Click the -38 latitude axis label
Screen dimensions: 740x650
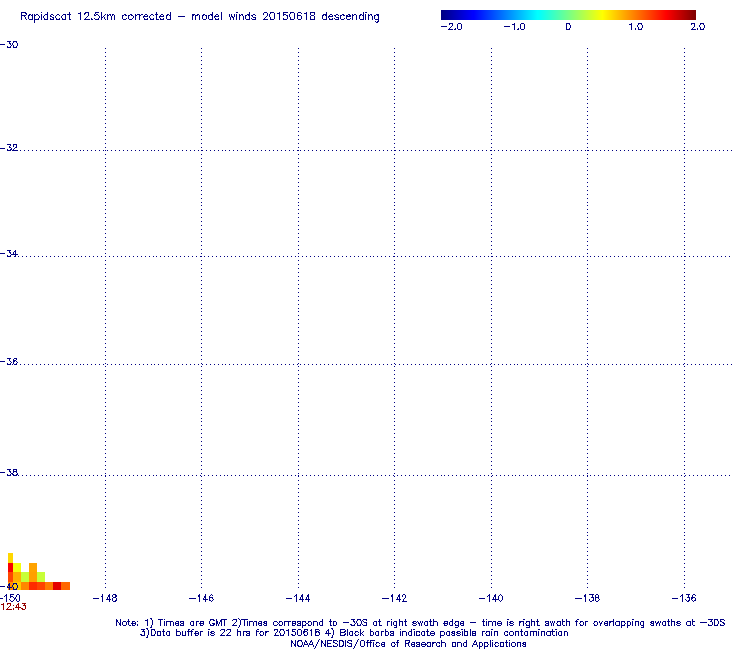coord(9,473)
